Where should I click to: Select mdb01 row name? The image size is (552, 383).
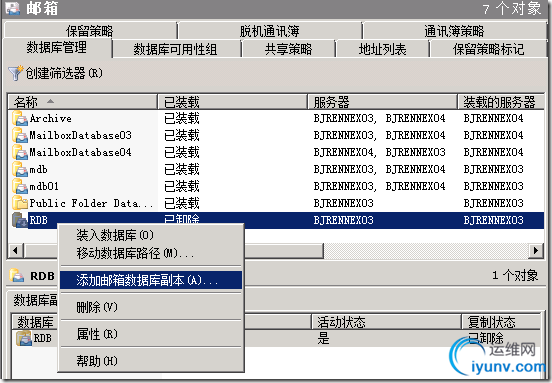tap(44, 186)
